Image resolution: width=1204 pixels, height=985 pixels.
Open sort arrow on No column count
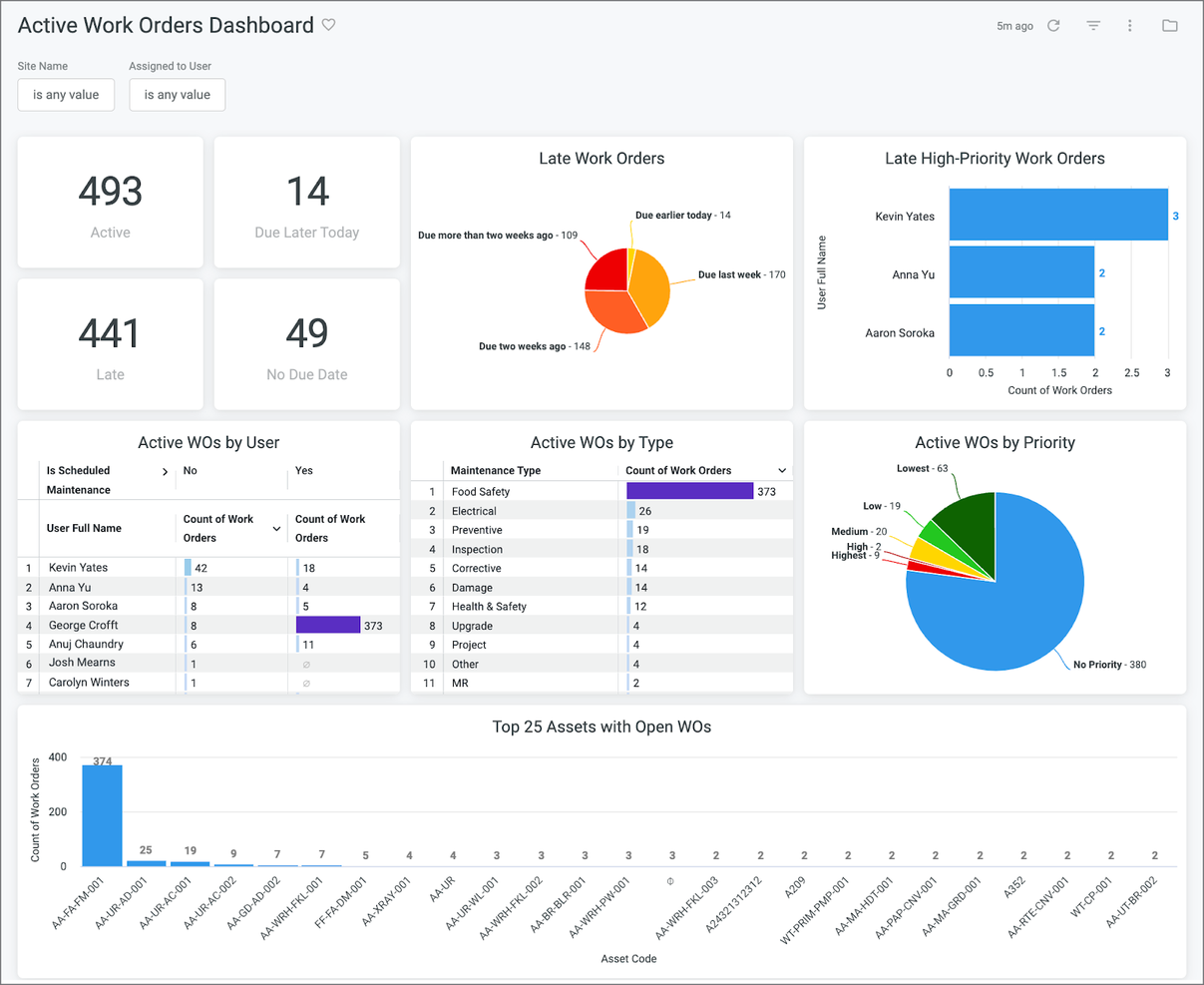click(276, 528)
